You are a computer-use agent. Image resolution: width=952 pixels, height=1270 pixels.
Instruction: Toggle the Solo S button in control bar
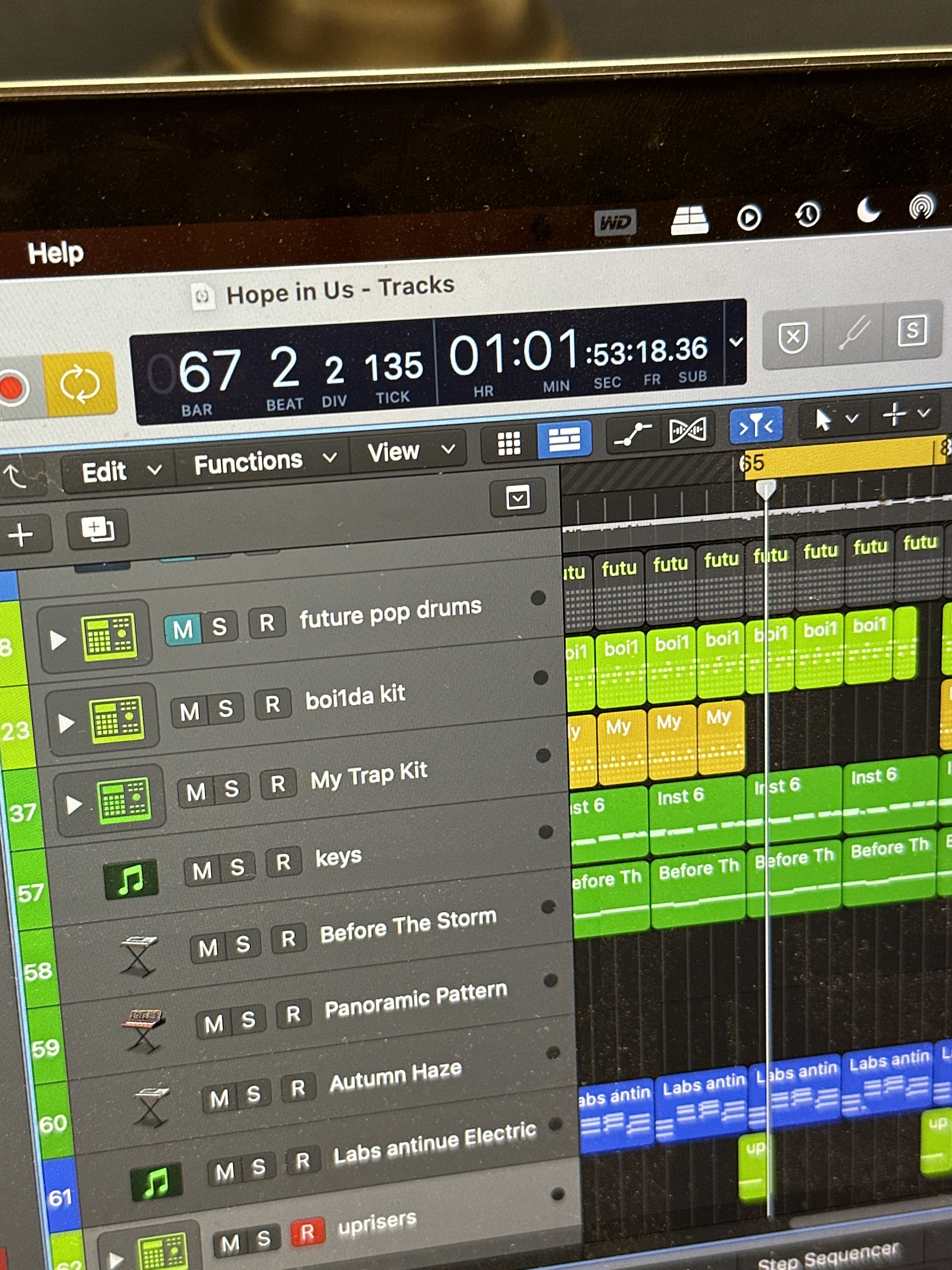pos(912,330)
